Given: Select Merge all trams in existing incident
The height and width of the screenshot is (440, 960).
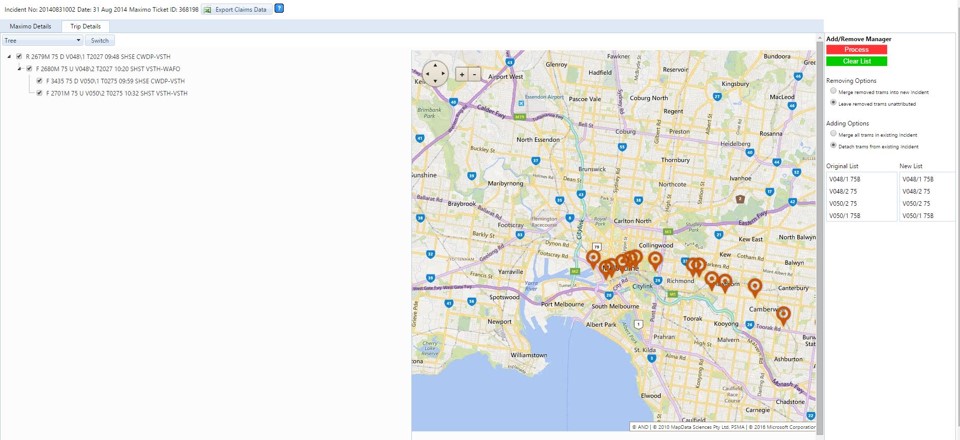Looking at the screenshot, I should pyautogui.click(x=833, y=133).
